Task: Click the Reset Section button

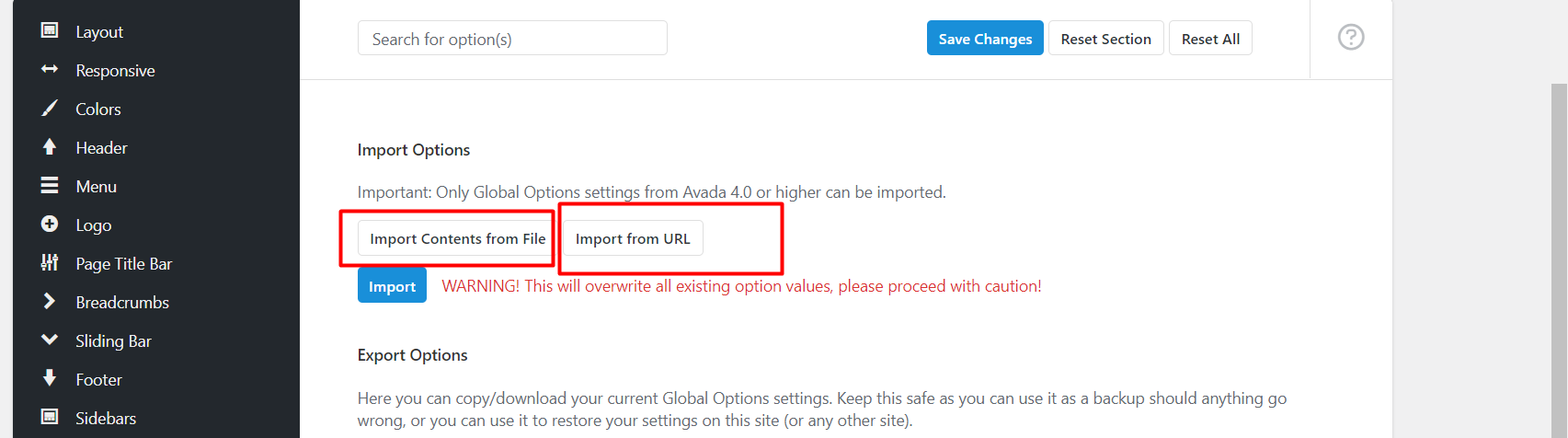Action: (1106, 38)
